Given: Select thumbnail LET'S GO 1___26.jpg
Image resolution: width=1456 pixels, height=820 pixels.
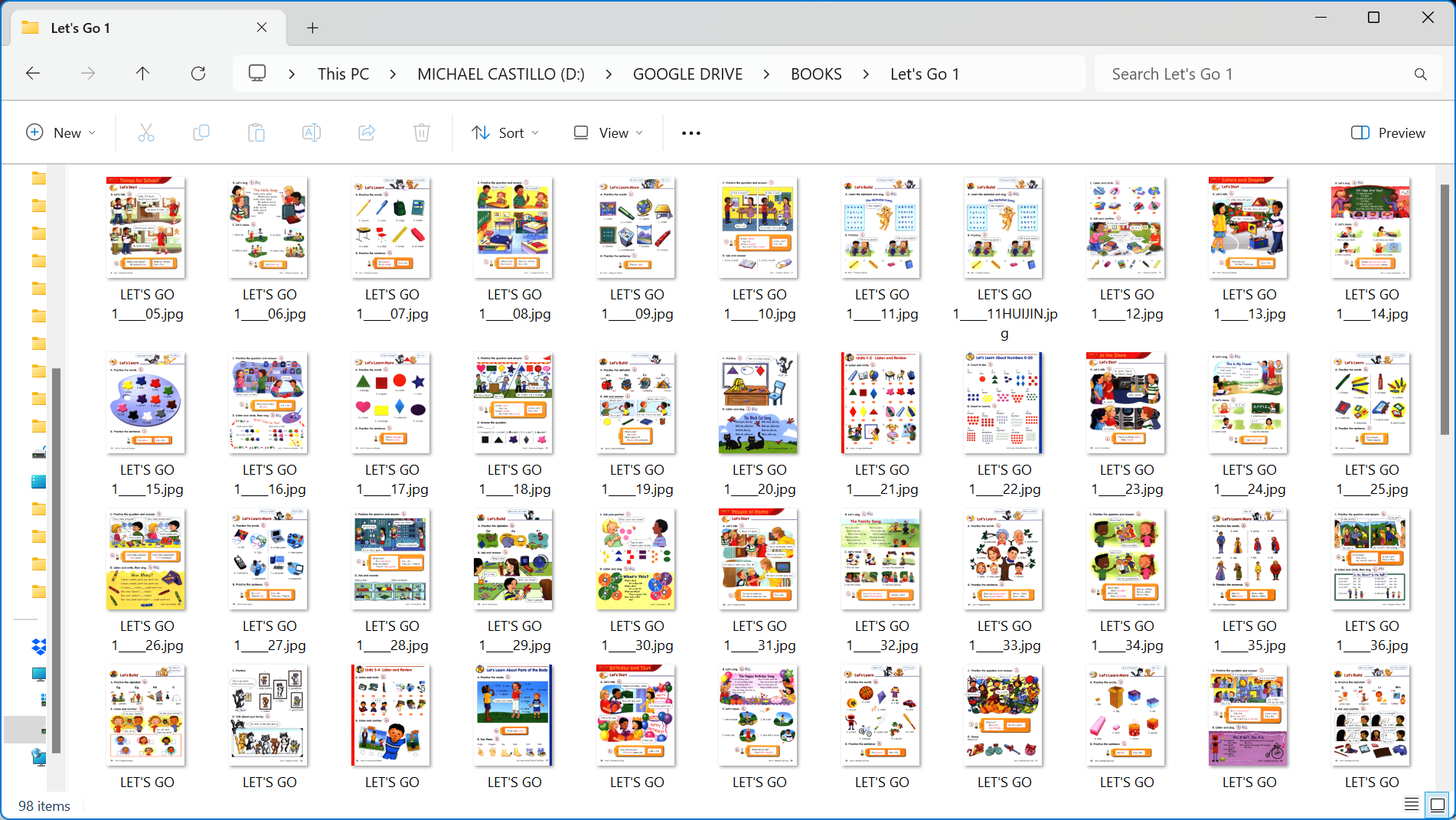Looking at the screenshot, I should (x=146, y=559).
